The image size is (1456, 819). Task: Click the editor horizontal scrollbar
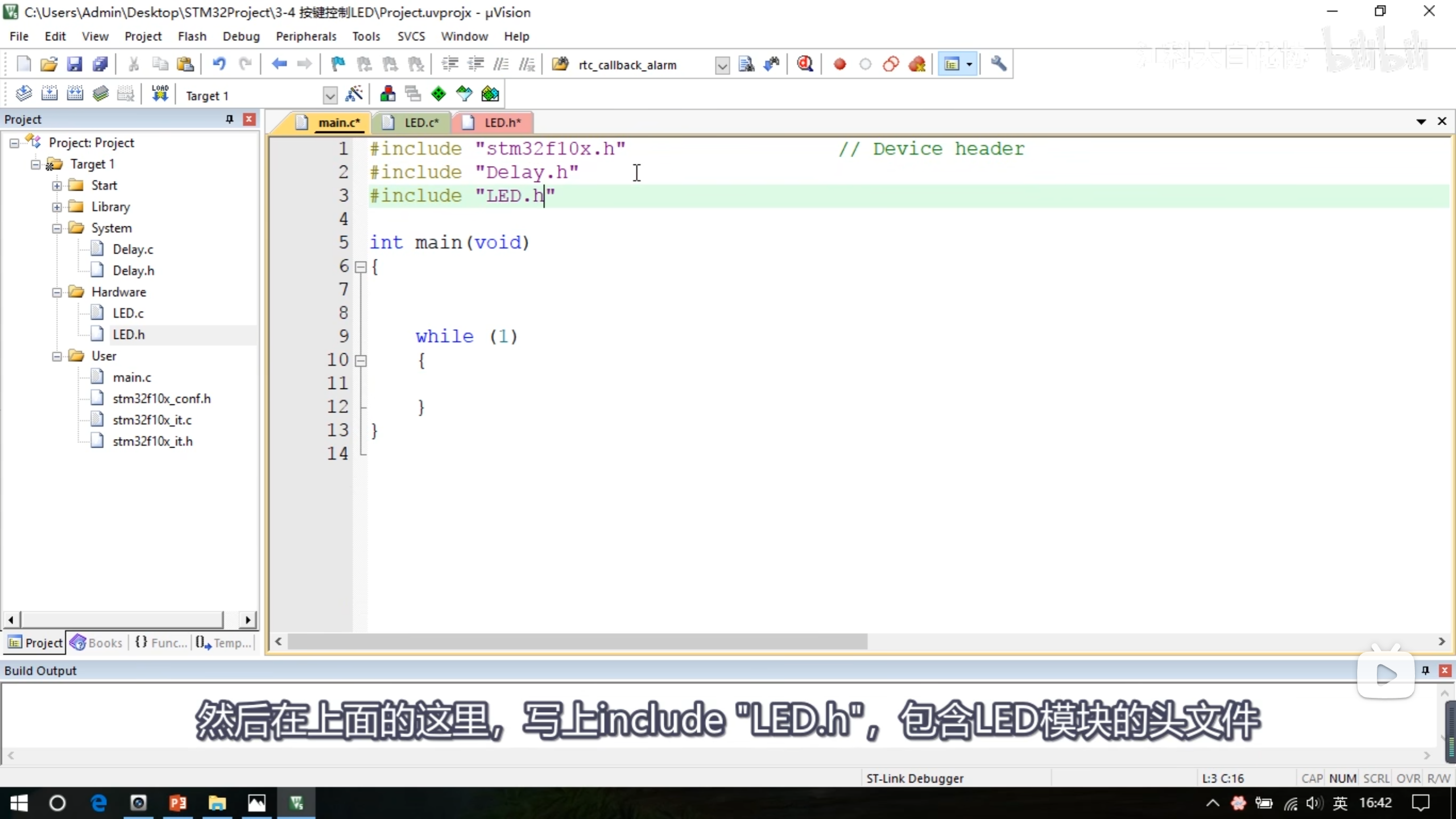[x=577, y=642]
